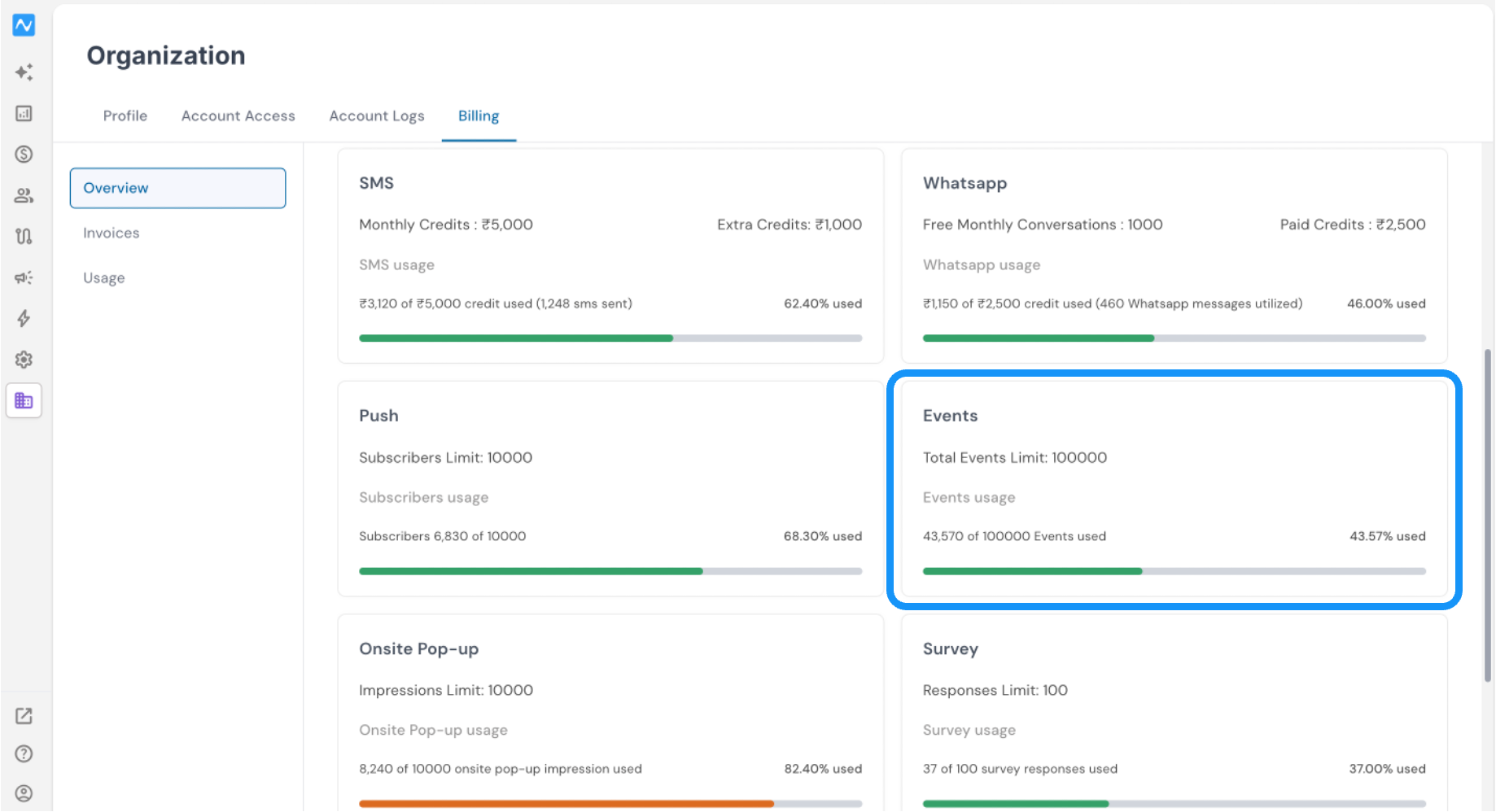Click the SMS card title
Viewport: 1496px width, 812px height.
point(377,183)
